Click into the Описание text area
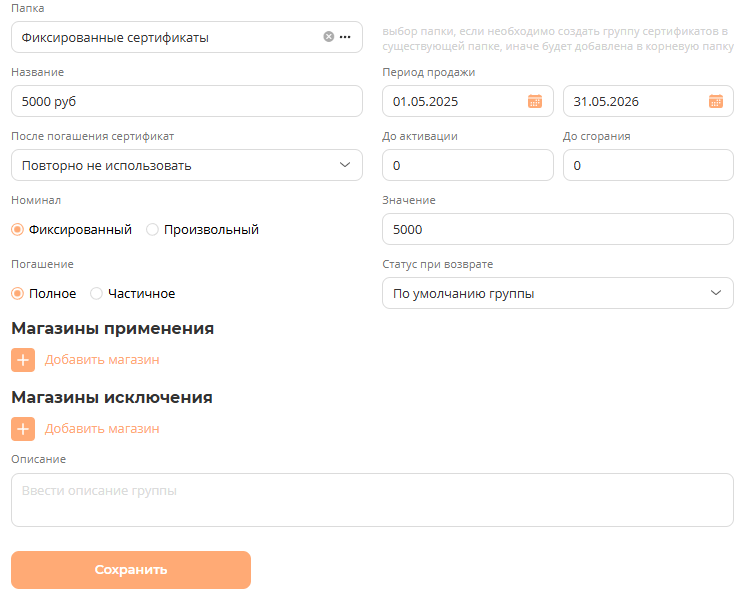 pos(372,500)
